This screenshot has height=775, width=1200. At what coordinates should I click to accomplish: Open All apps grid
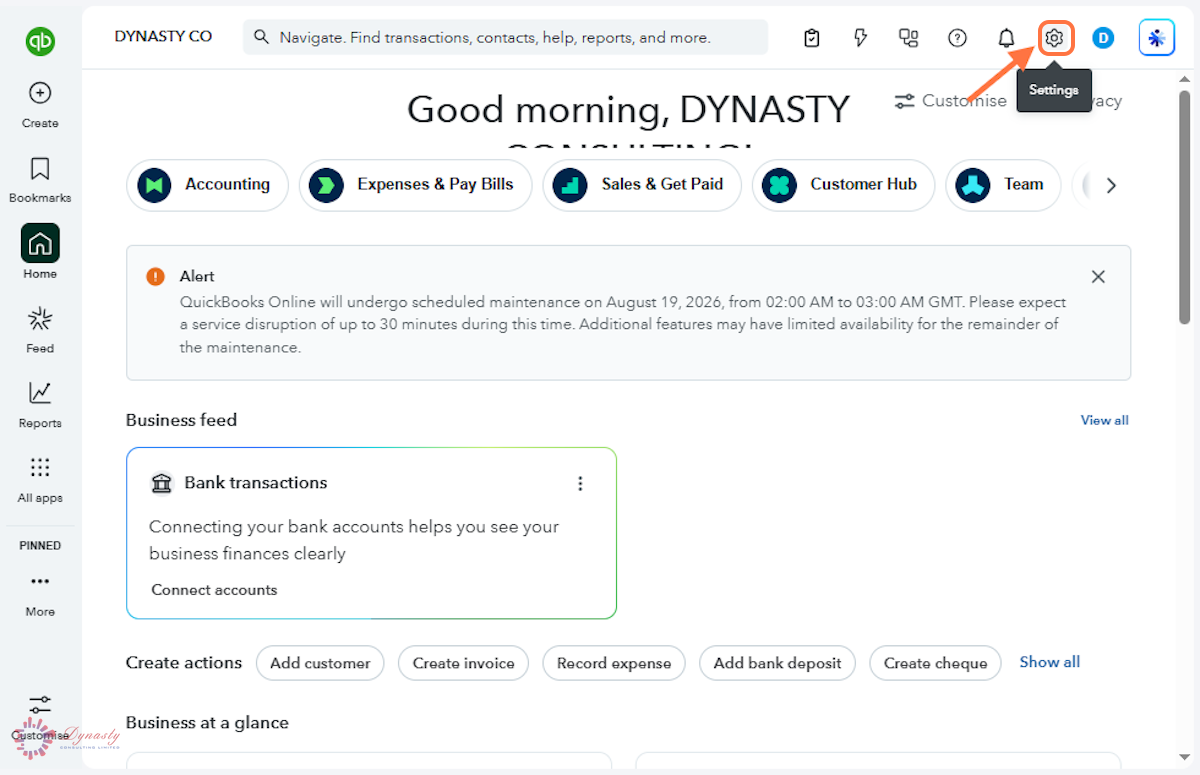[x=40, y=480]
